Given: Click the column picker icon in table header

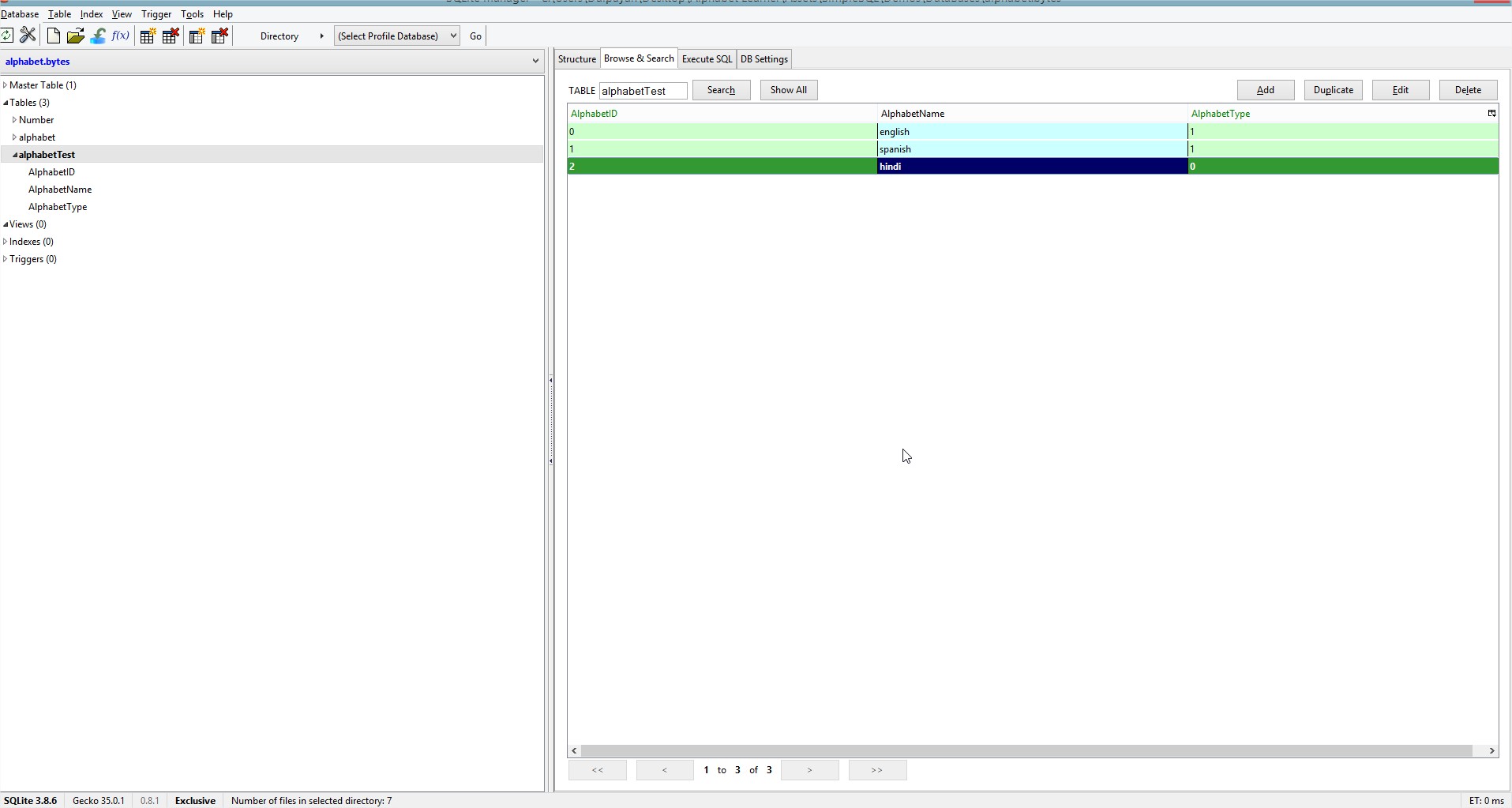Looking at the screenshot, I should coord(1491,114).
